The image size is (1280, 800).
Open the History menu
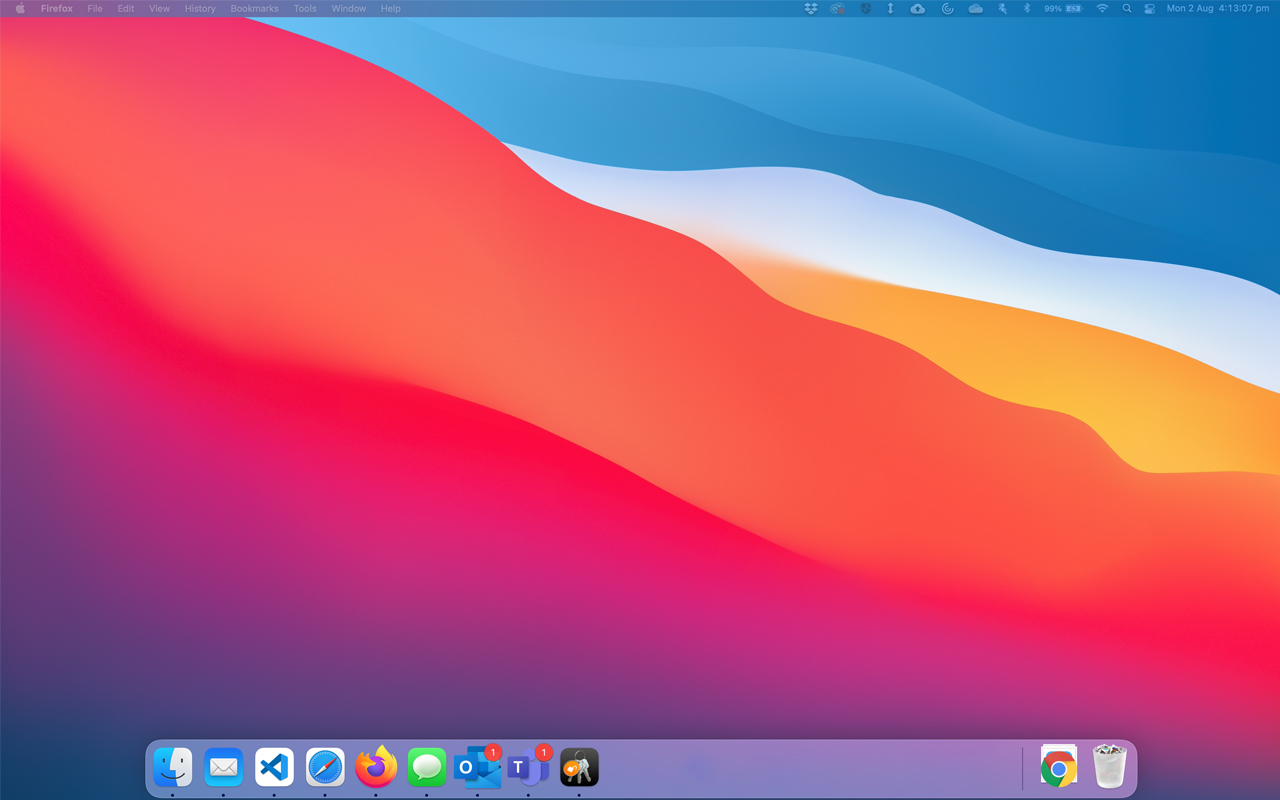pyautogui.click(x=200, y=8)
